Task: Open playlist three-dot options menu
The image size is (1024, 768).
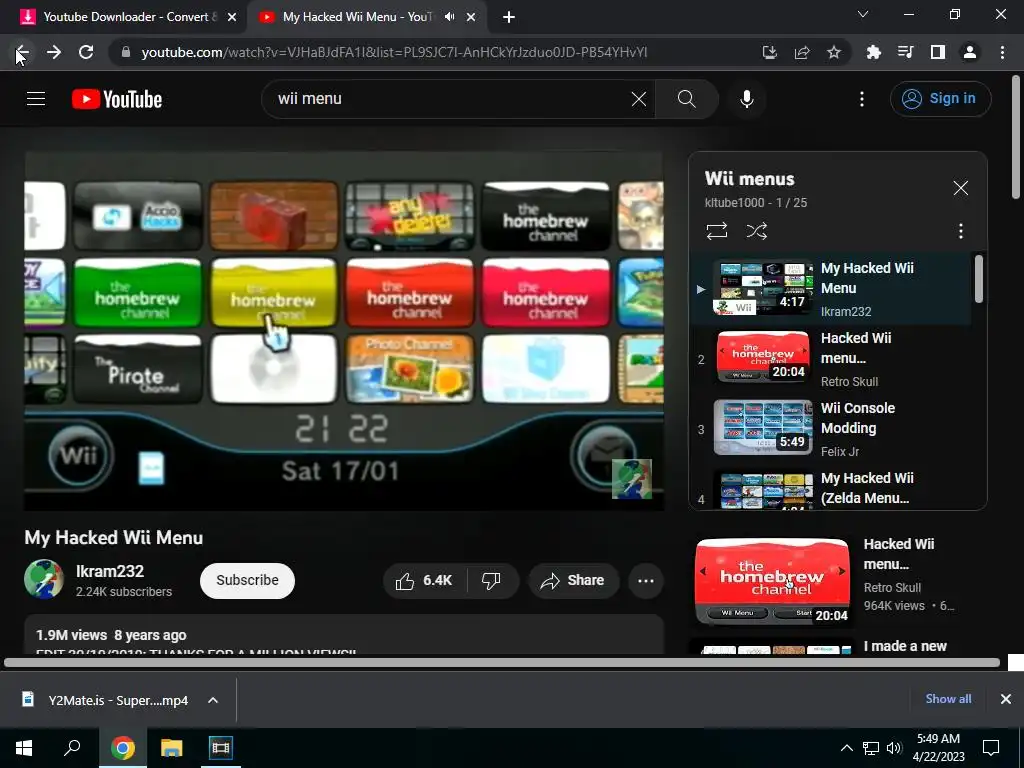Action: (960, 231)
